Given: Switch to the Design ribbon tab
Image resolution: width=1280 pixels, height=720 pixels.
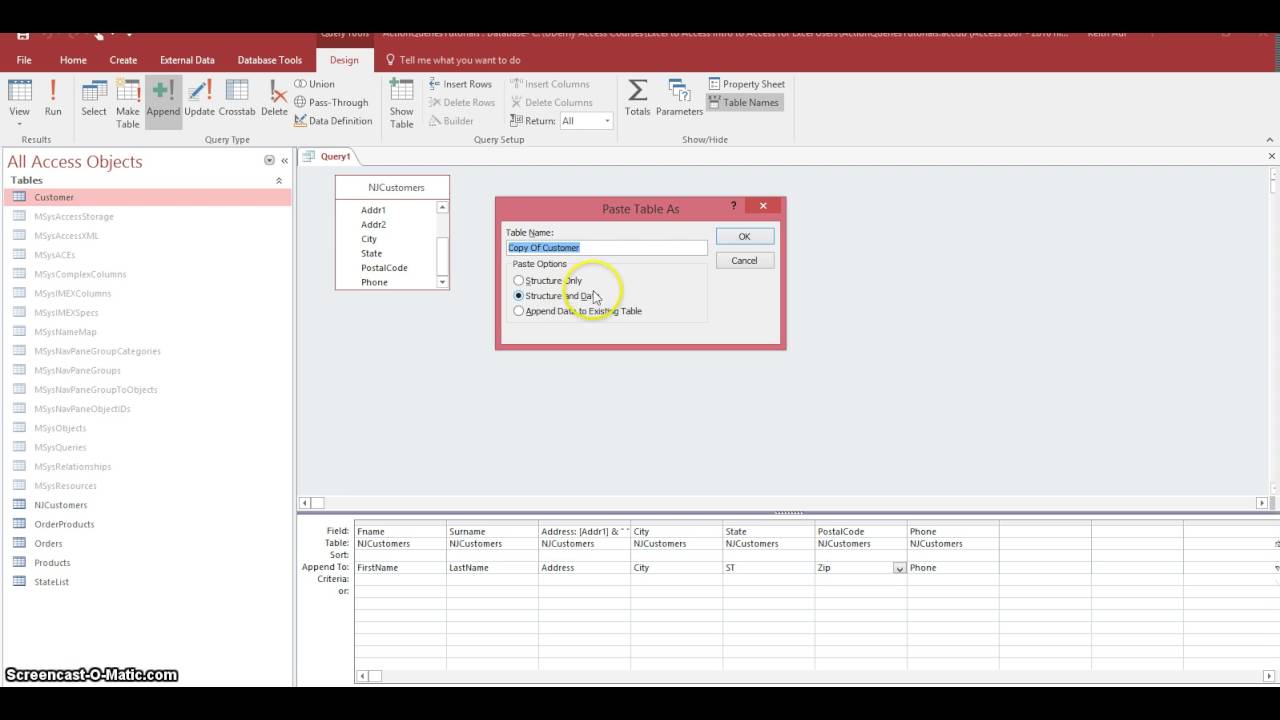Looking at the screenshot, I should (x=344, y=60).
